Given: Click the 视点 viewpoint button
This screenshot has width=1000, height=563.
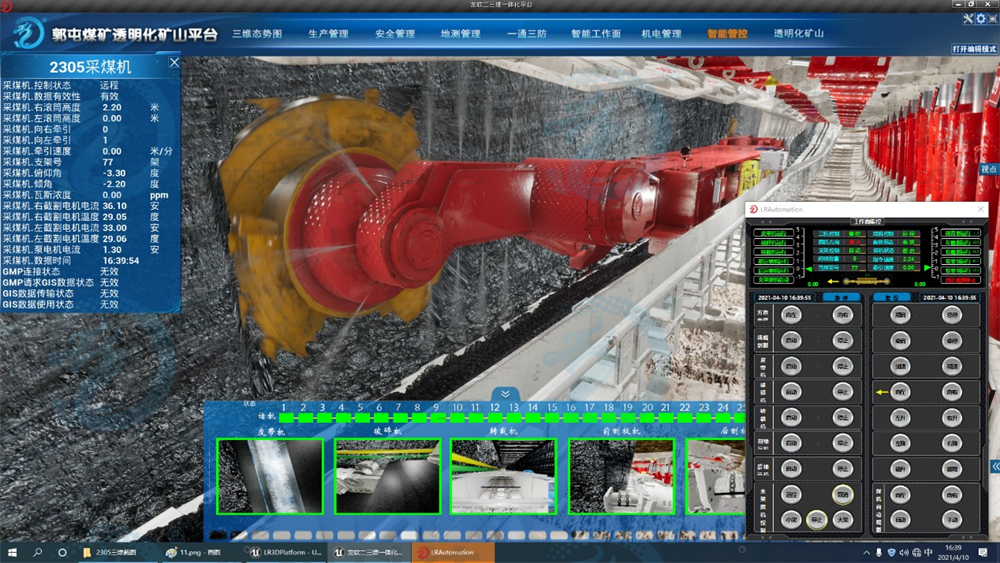Looking at the screenshot, I should pyautogui.click(x=988, y=169).
